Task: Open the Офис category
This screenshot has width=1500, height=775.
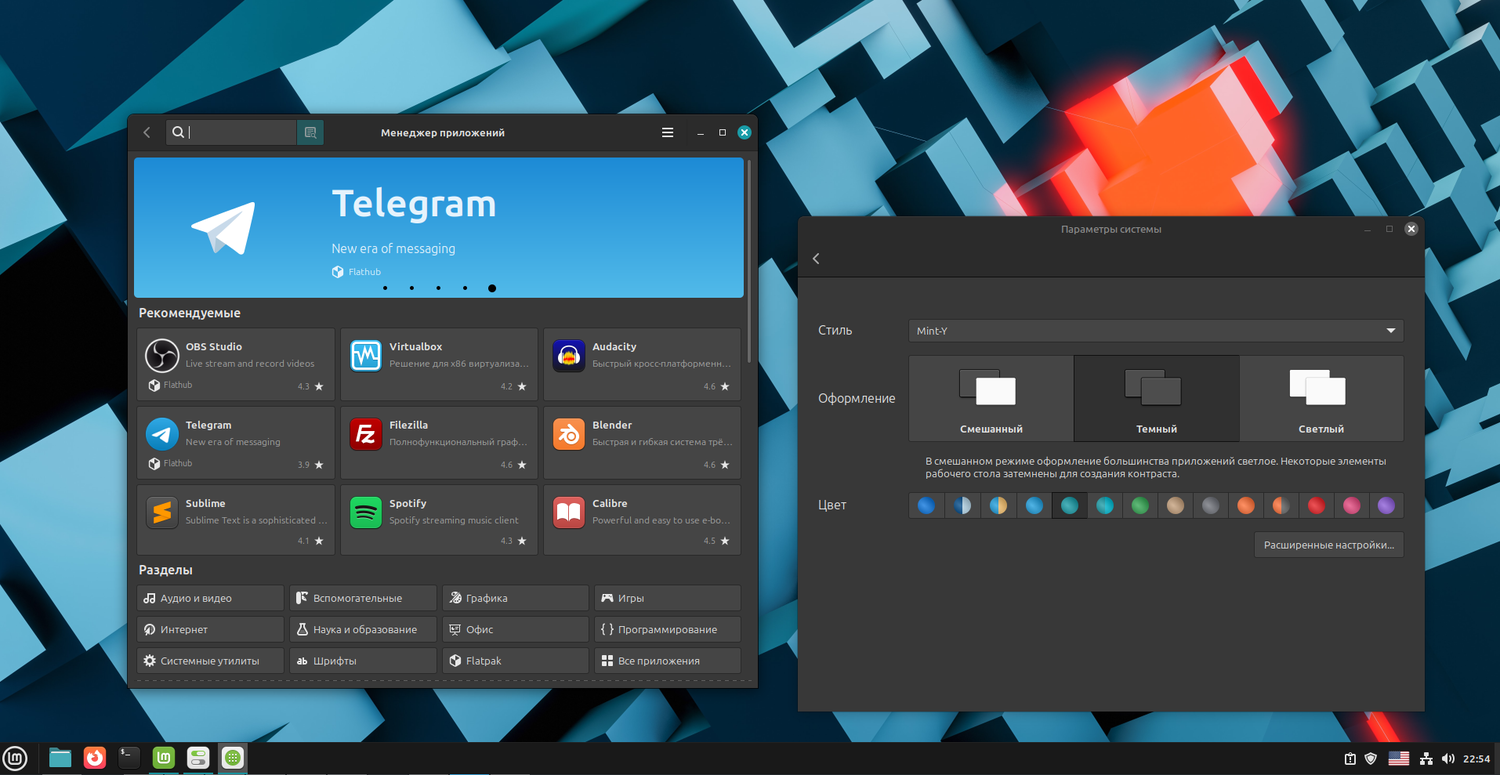Action: click(x=515, y=629)
